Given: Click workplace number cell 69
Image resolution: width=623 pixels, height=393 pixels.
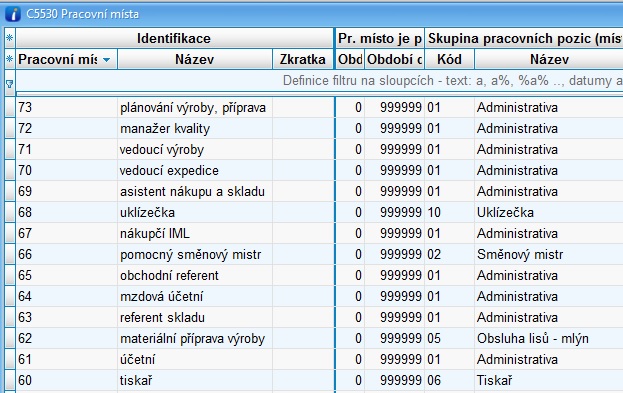Looking at the screenshot, I should (66, 192).
